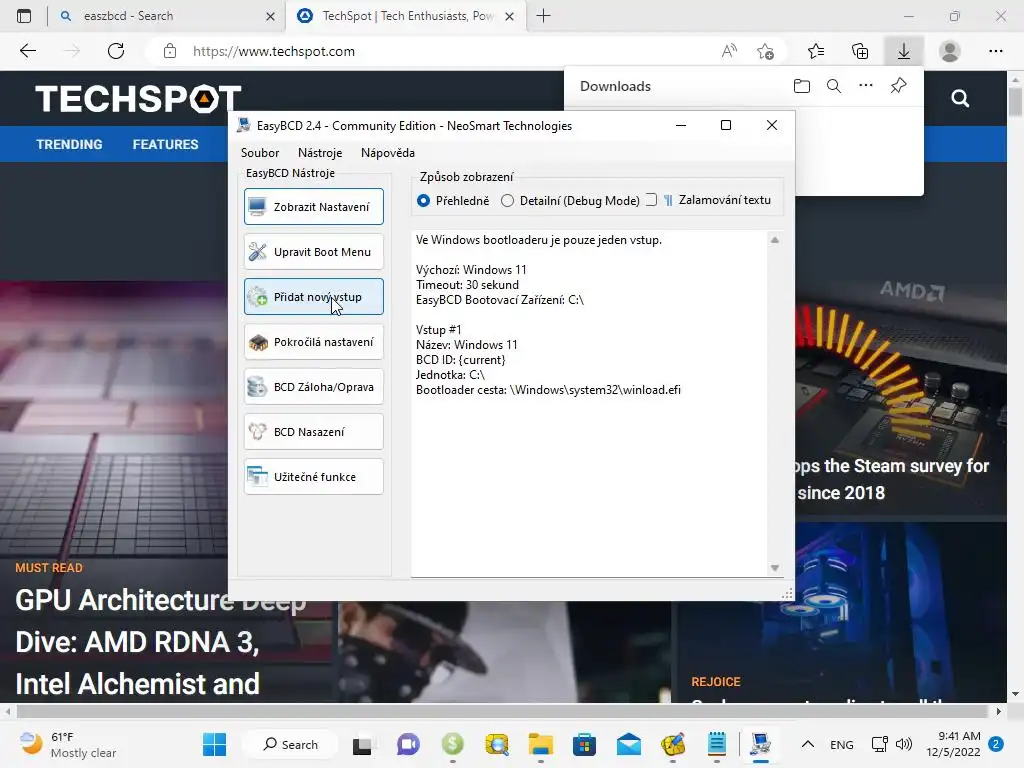Screen dimensions: 1024x768
Task: Click the TechSpot logo
Action: click(x=138, y=99)
